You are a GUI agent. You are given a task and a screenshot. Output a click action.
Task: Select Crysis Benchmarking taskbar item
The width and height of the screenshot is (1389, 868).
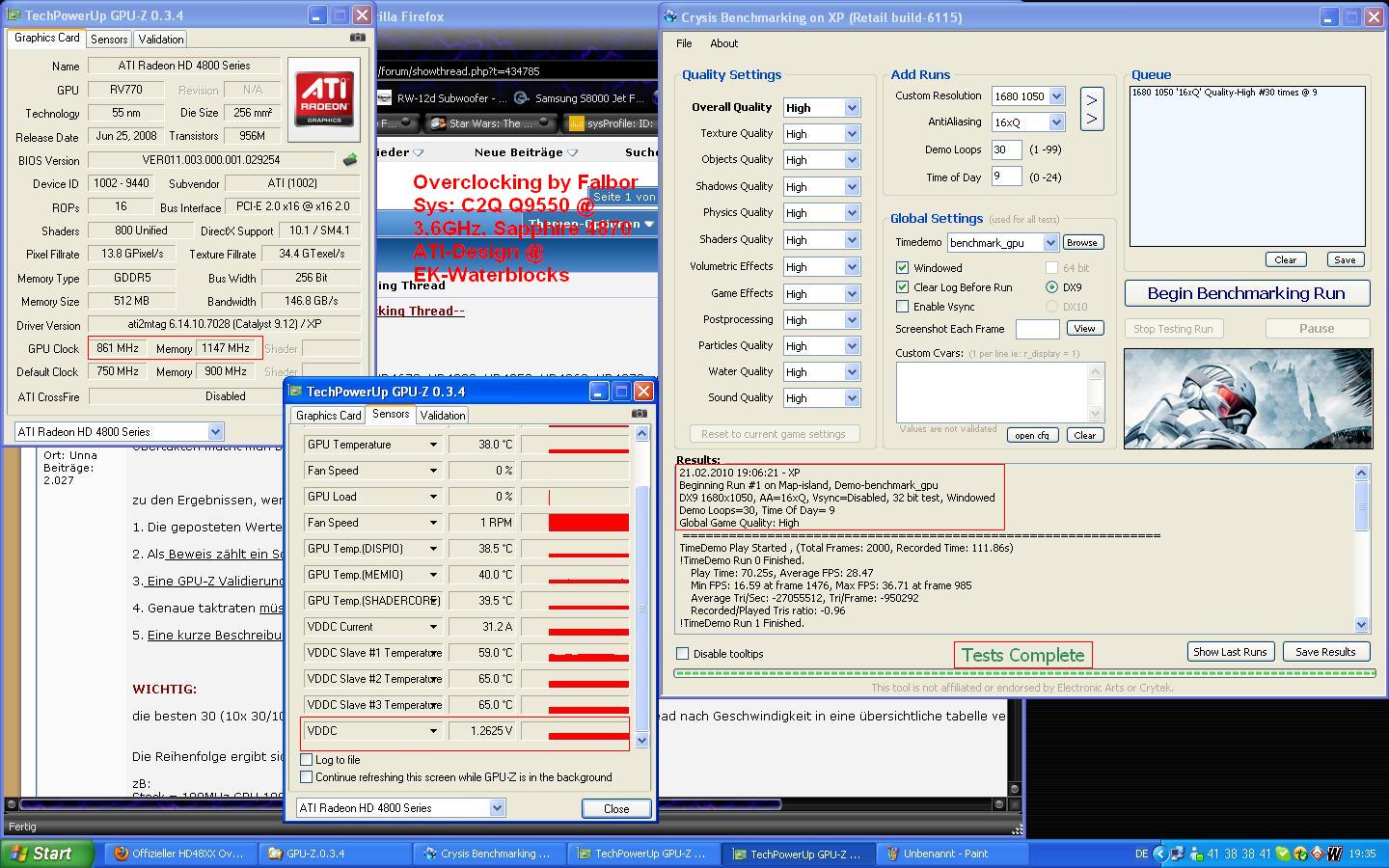pos(488,854)
